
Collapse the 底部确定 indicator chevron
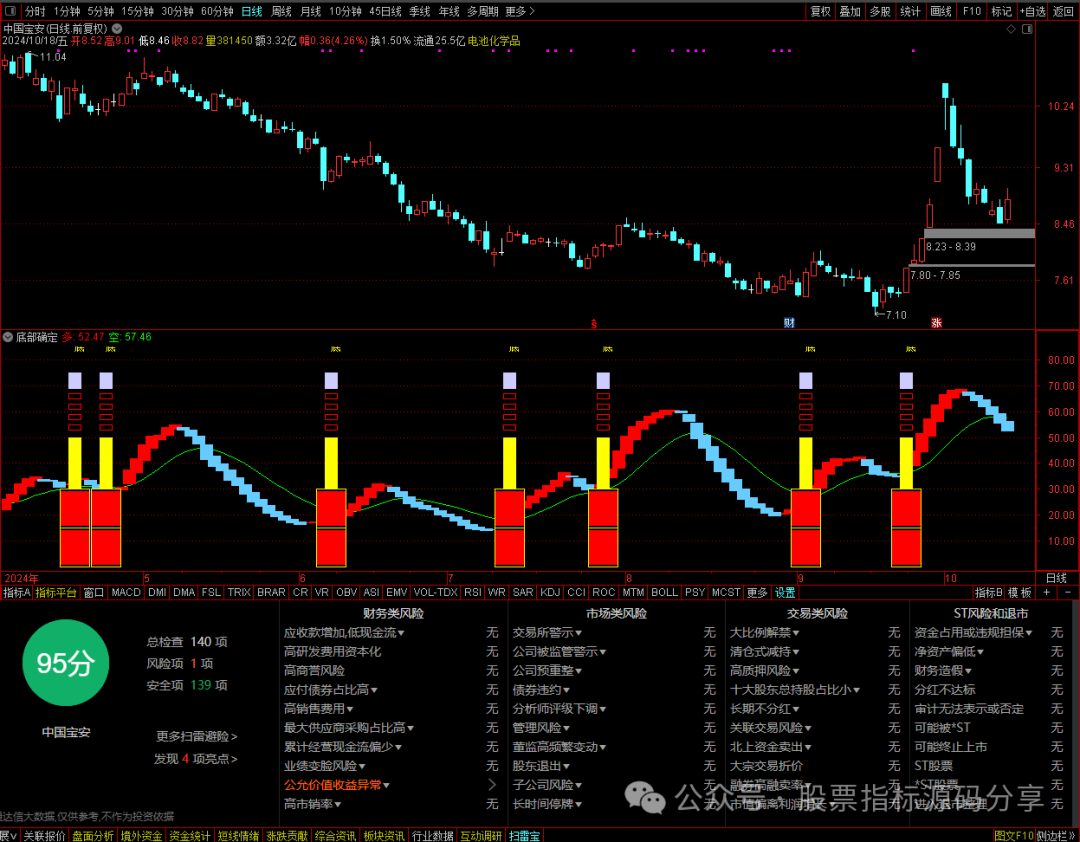tap(8, 338)
